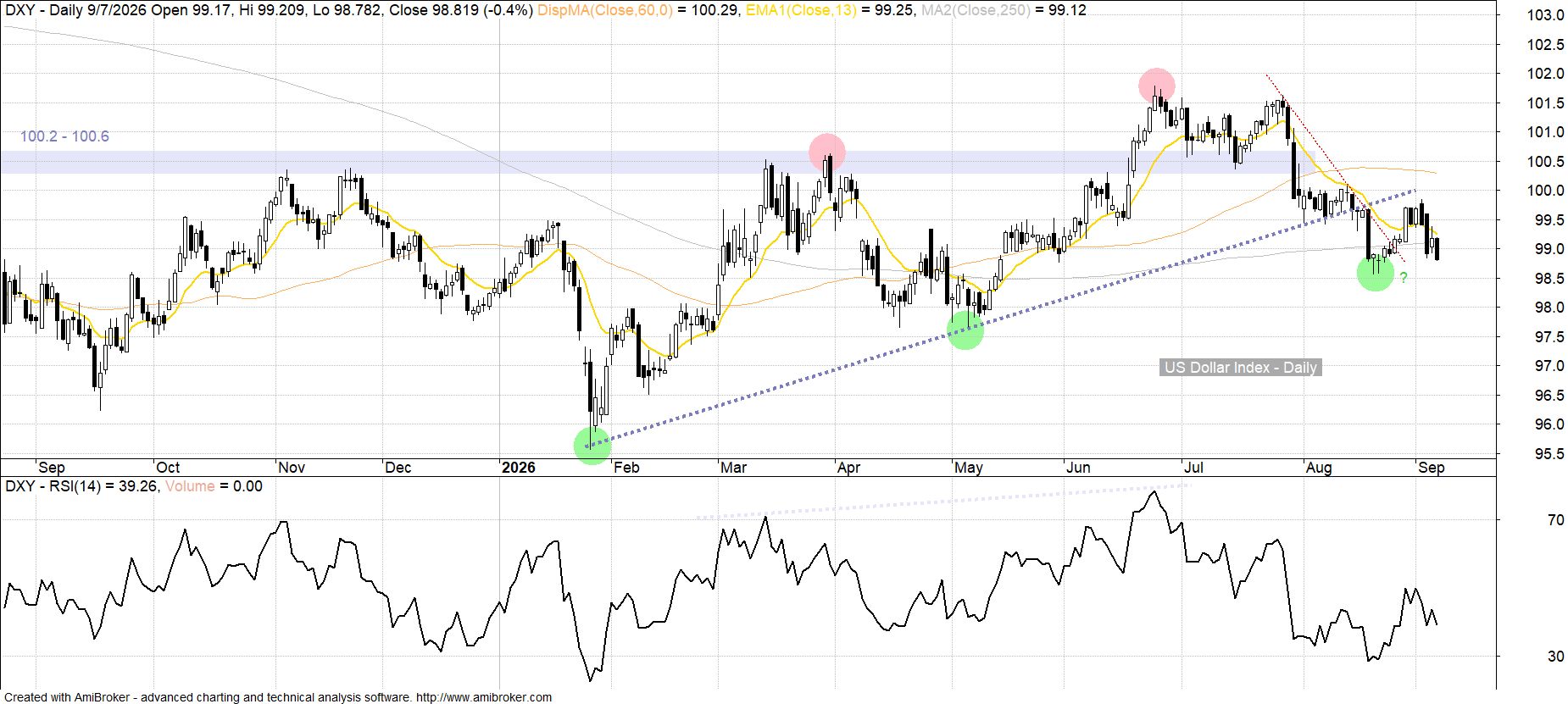Click the 100.0 price axis level
Viewport: 1568px width, 704px height.
1545,191
